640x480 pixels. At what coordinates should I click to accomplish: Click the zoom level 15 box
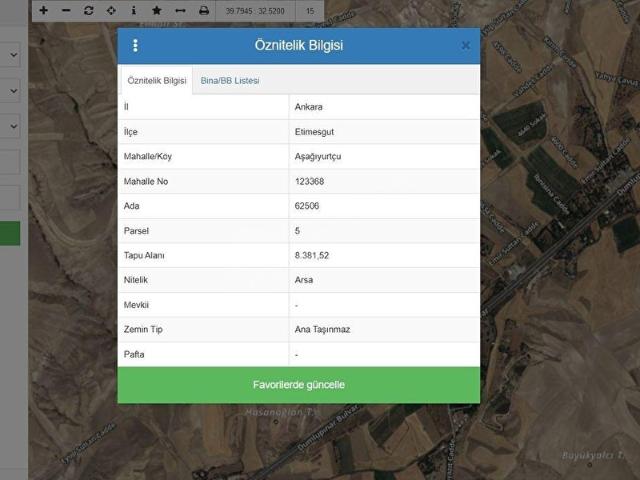(310, 11)
